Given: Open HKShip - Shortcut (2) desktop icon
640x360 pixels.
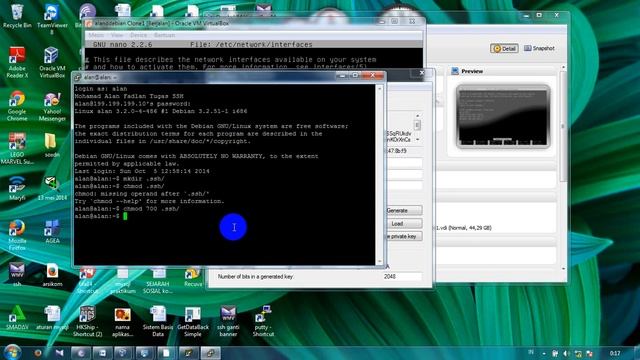Looking at the screenshot, I should click(x=87, y=321).
